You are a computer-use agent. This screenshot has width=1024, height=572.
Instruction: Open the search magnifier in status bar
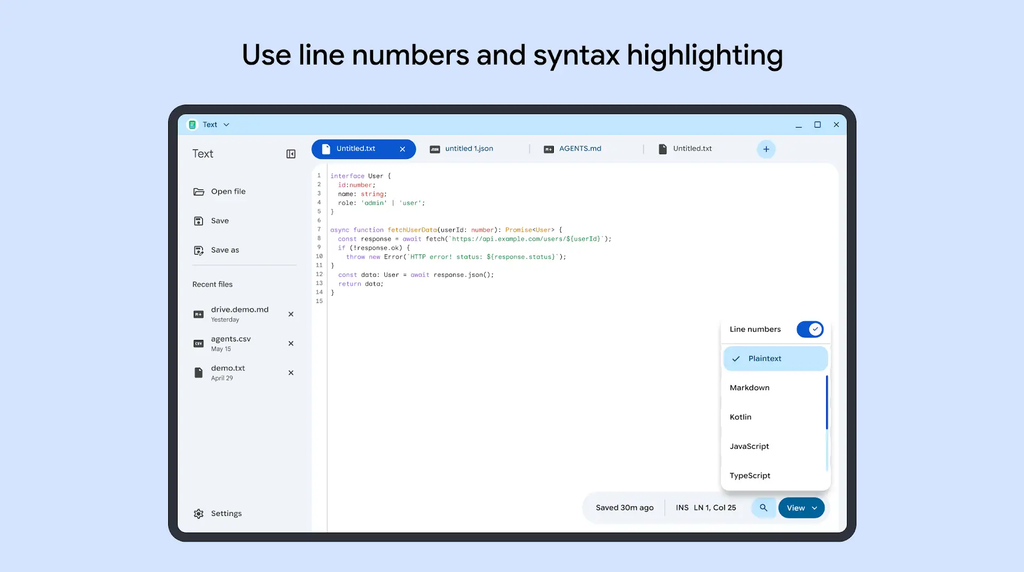[x=763, y=508]
